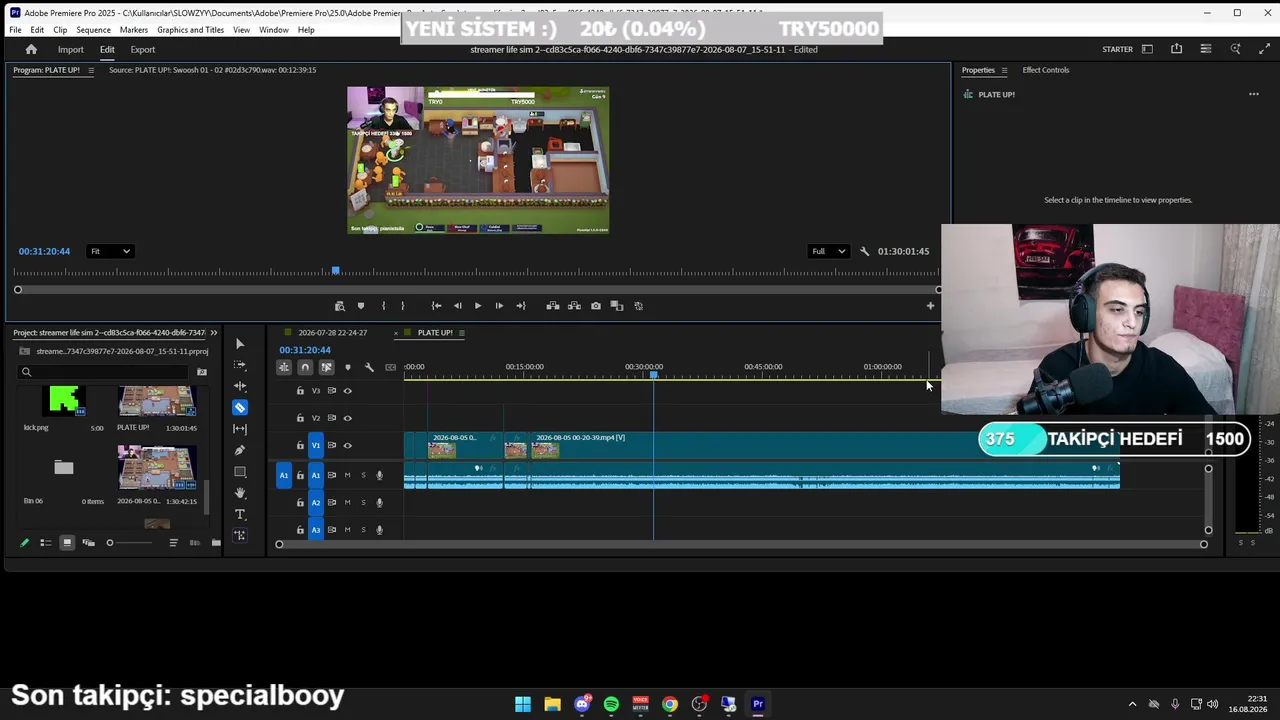Select the Razor tool
This screenshot has width=1280, height=720.
click(x=240, y=408)
